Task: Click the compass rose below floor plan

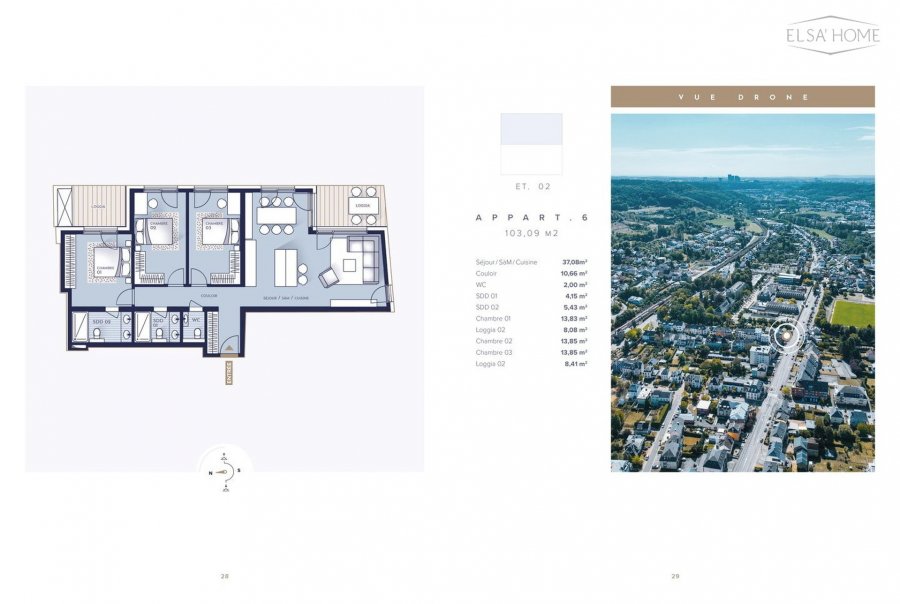Action: (x=226, y=472)
